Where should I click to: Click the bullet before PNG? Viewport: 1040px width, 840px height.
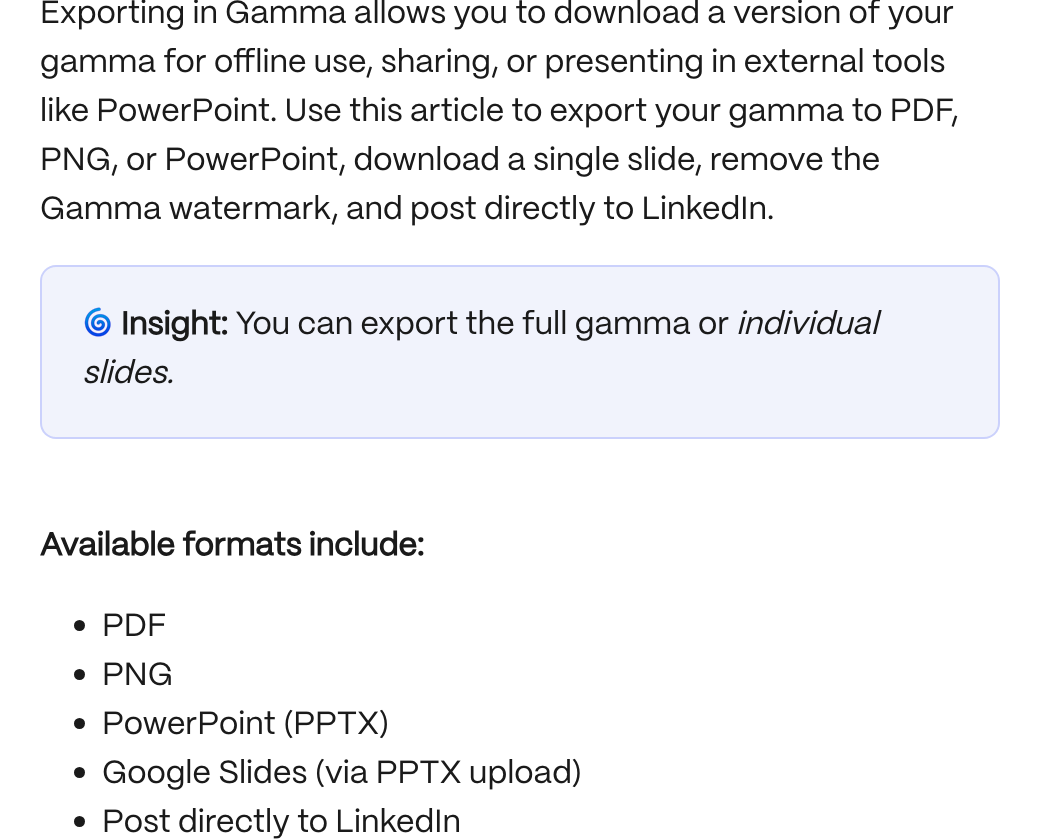(x=80, y=675)
